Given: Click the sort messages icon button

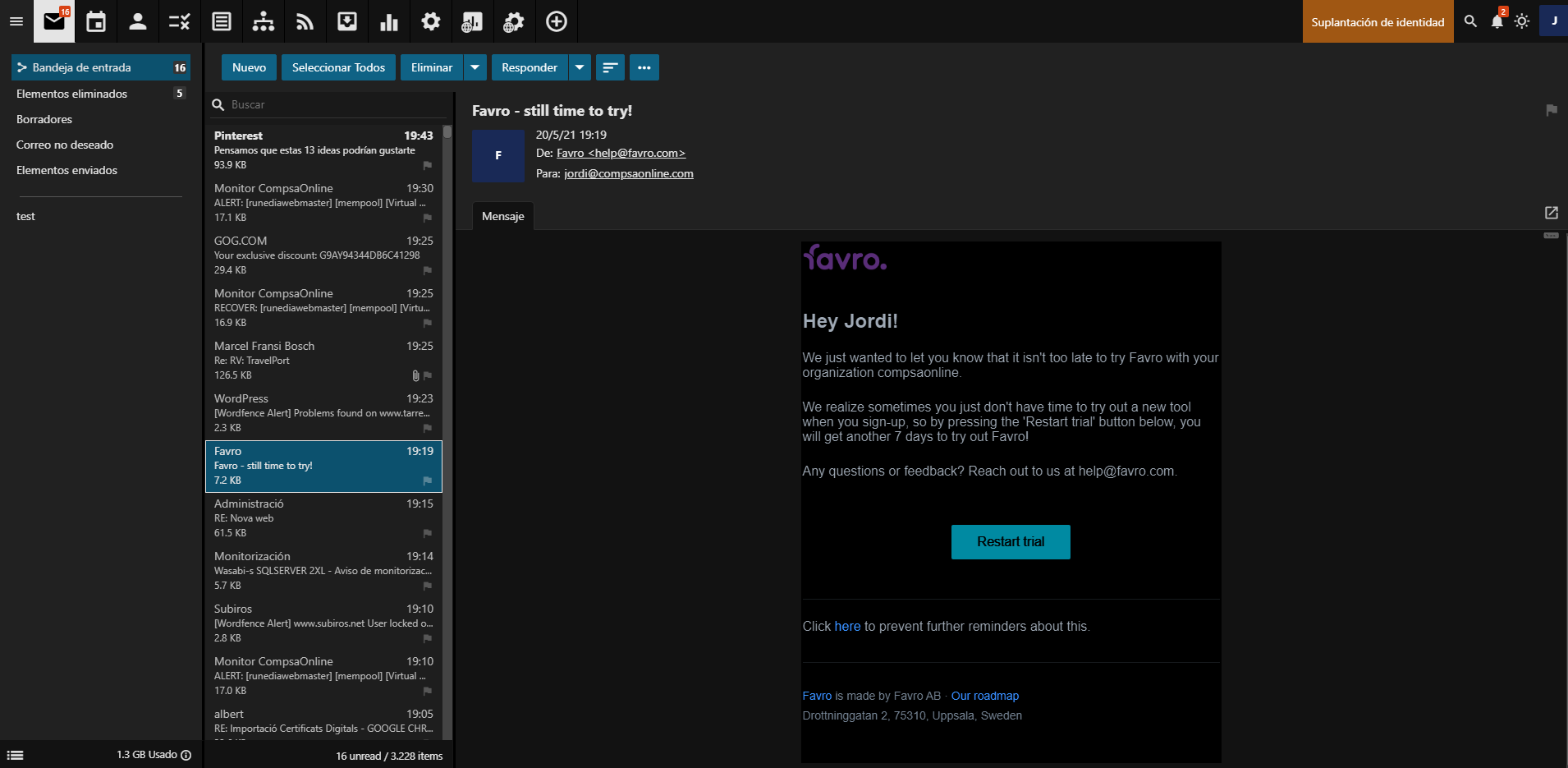Looking at the screenshot, I should point(610,67).
